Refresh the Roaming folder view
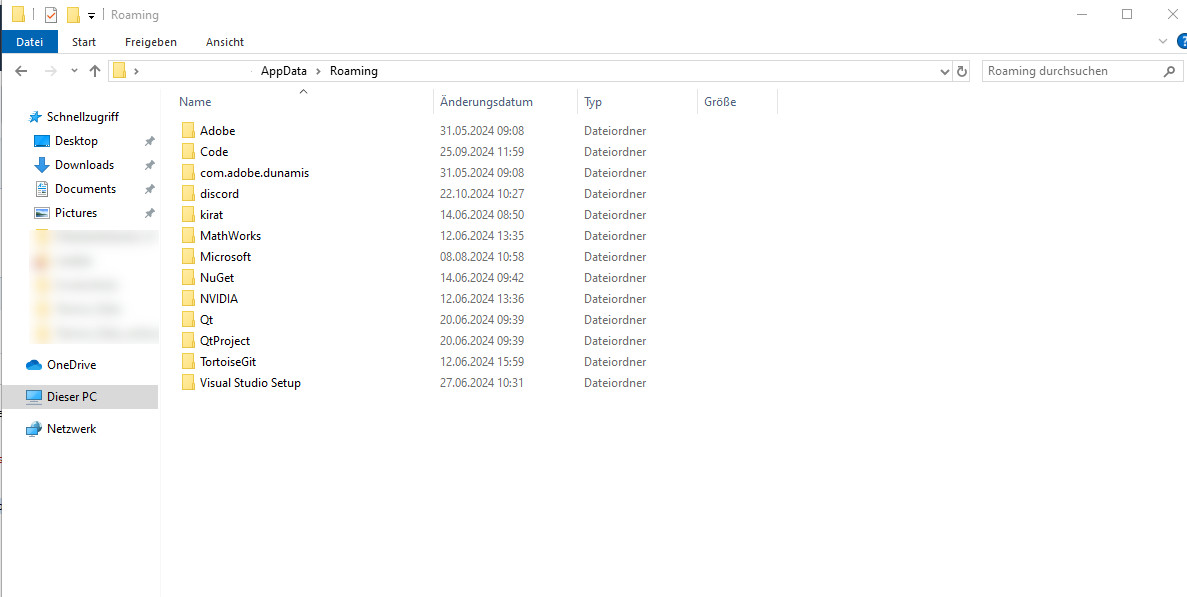 click(x=961, y=71)
